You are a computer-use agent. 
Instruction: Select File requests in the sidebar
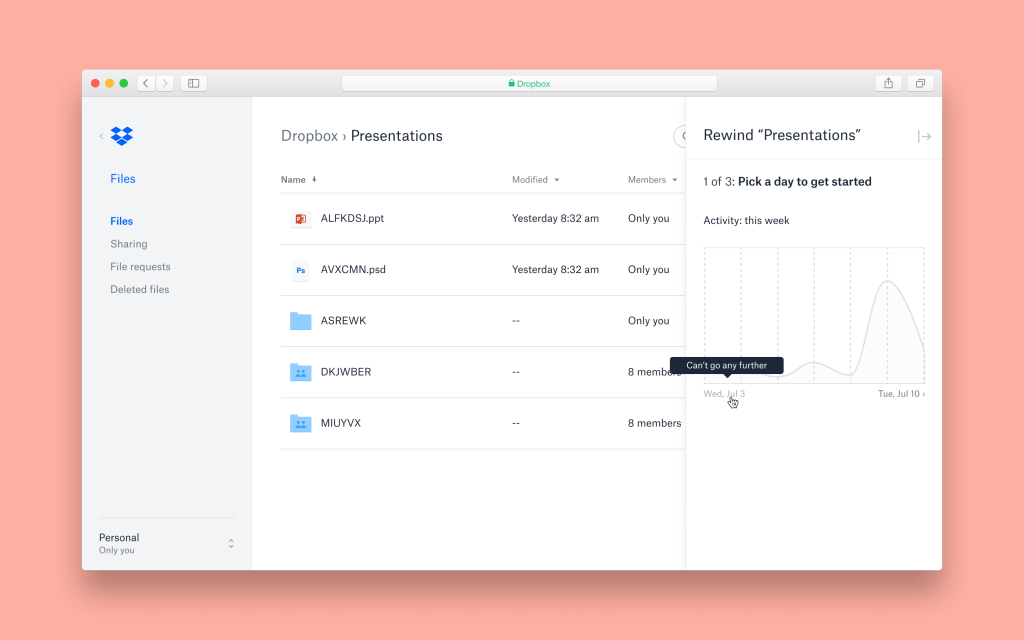[x=140, y=267]
